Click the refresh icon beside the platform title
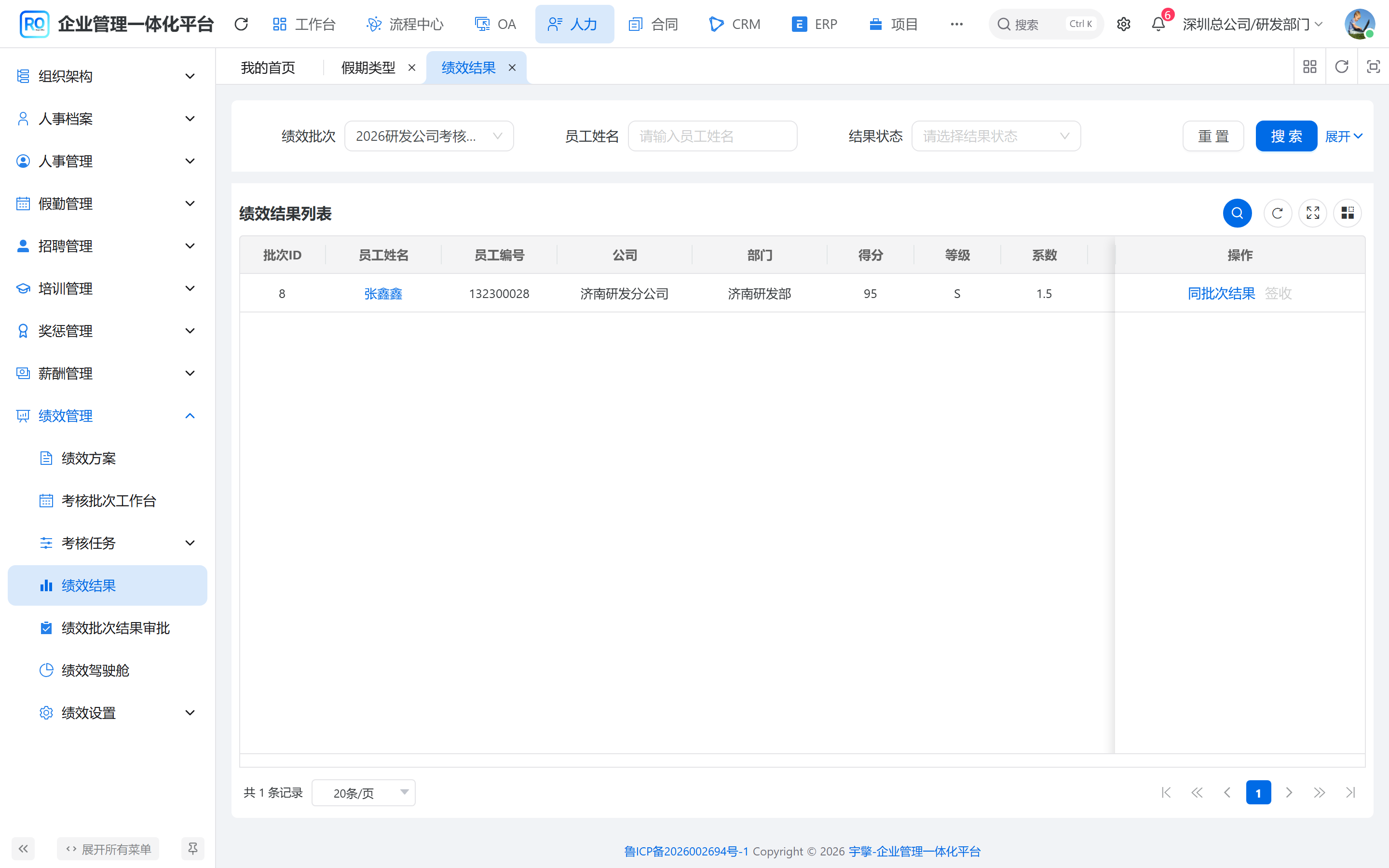 point(241,24)
